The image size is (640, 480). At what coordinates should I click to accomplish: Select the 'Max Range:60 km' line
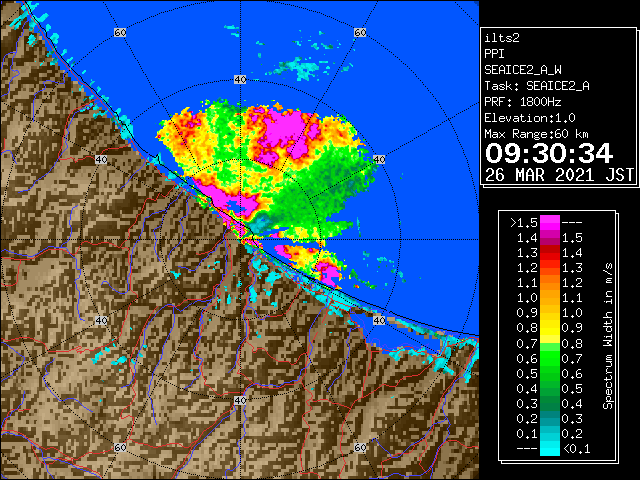click(x=536, y=134)
